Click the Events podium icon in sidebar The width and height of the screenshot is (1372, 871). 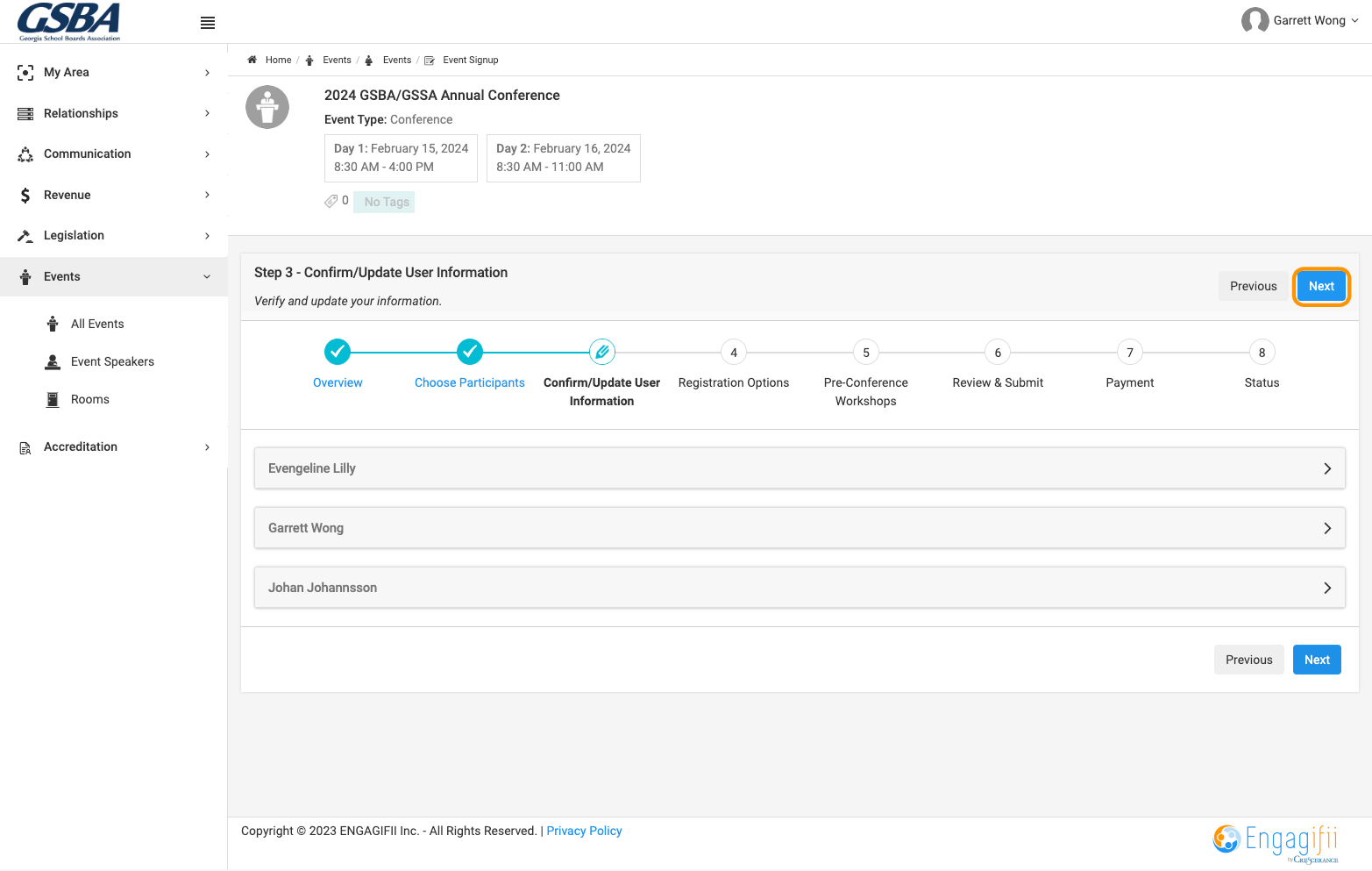click(25, 277)
